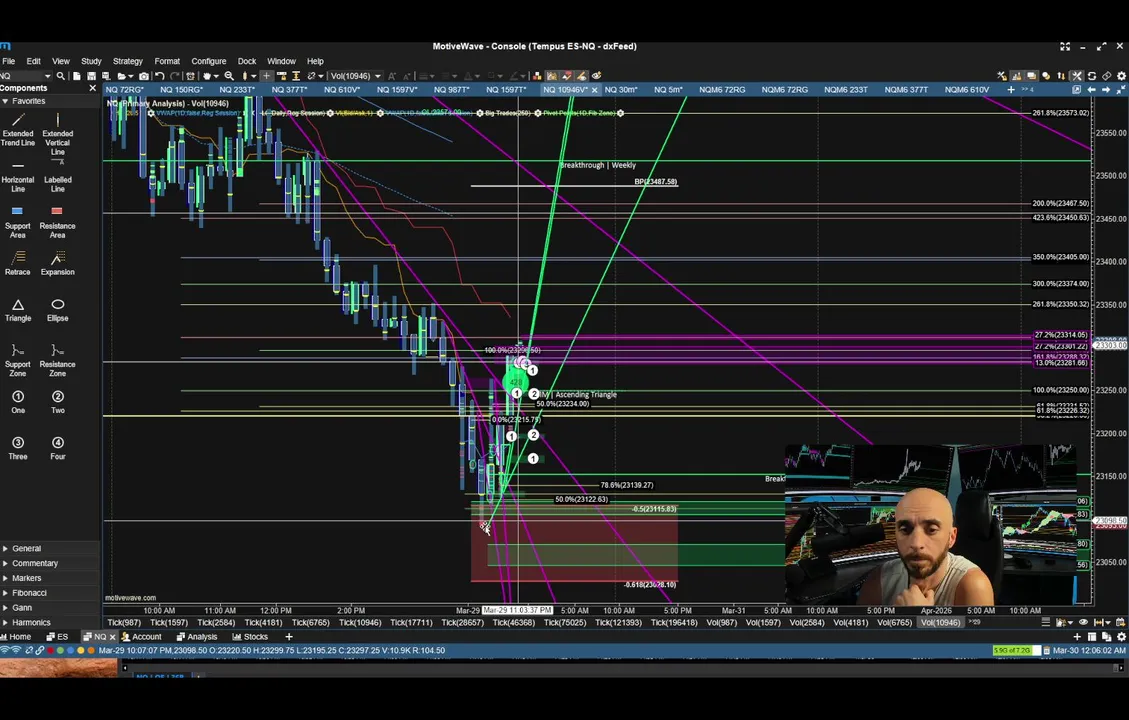Choose the Triangle shape tool
1129x720 pixels.
(x=18, y=310)
